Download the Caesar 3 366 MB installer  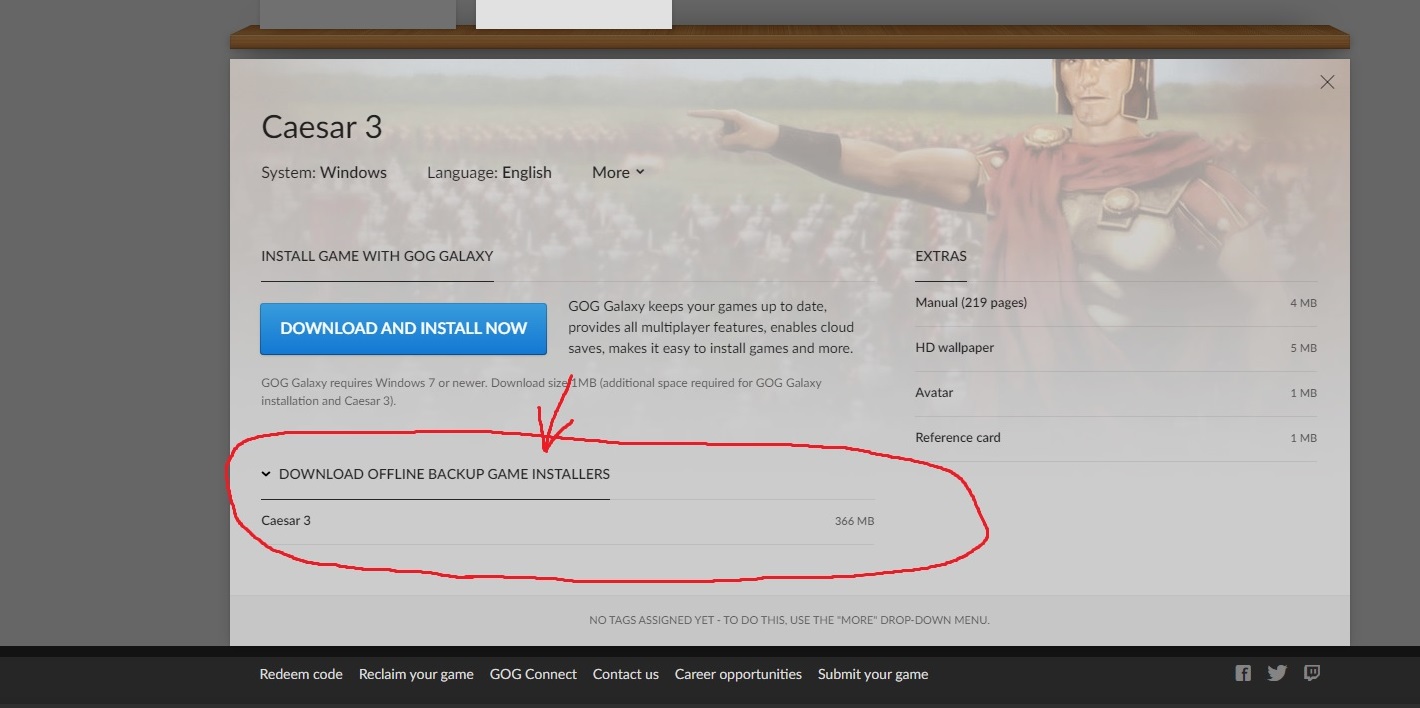point(567,521)
